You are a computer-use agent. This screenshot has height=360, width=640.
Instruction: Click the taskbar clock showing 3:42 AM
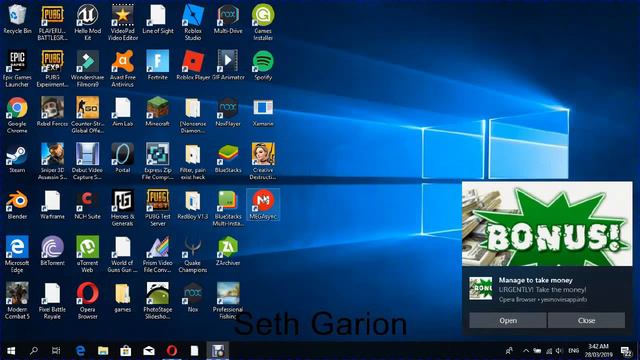coord(598,351)
